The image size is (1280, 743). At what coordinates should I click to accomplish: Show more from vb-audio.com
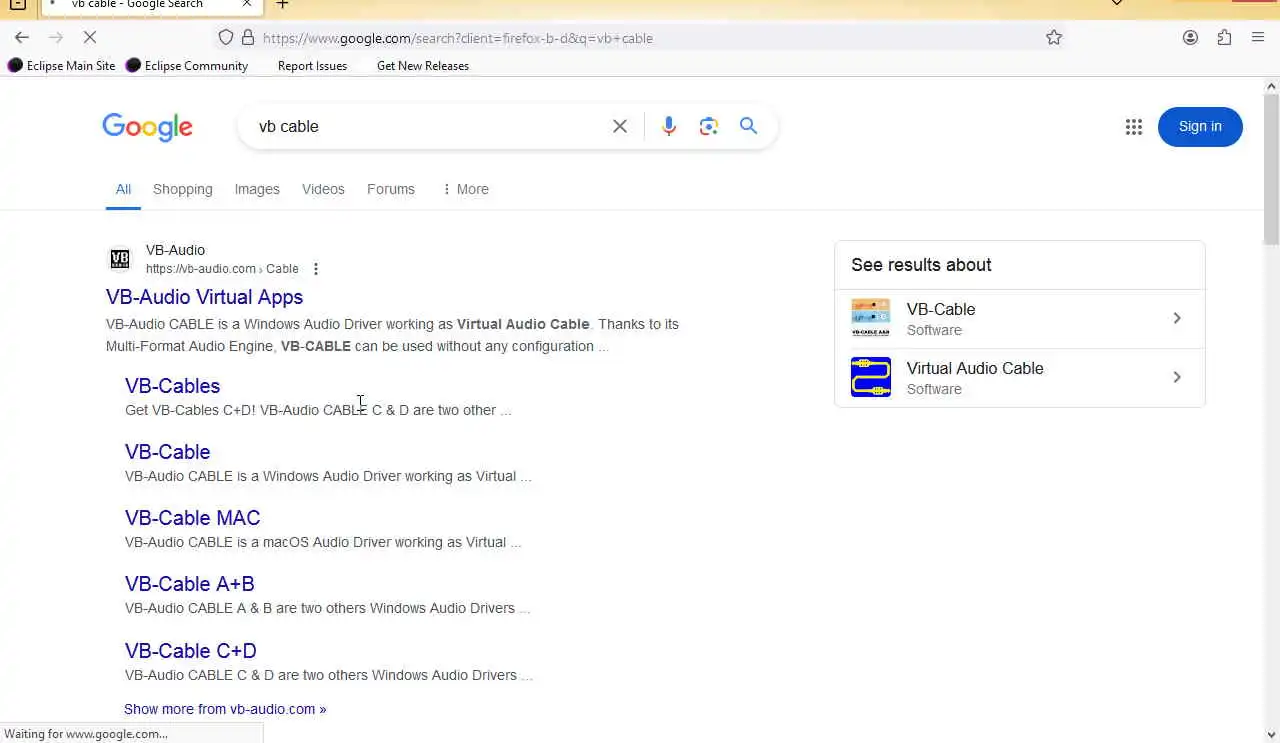[225, 709]
